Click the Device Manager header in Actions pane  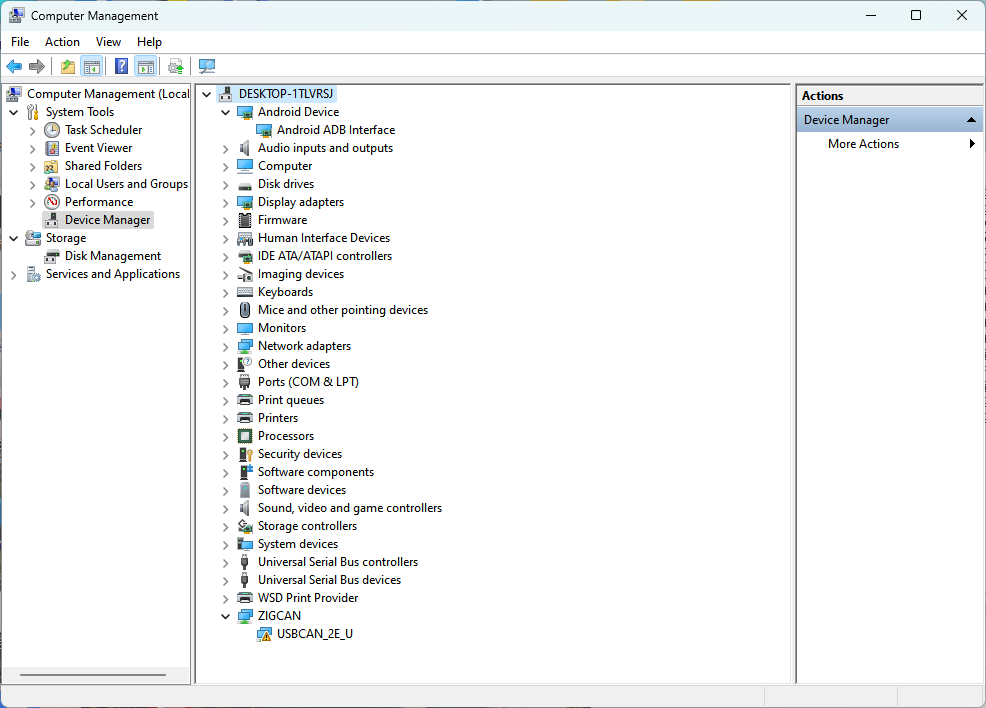(x=889, y=119)
